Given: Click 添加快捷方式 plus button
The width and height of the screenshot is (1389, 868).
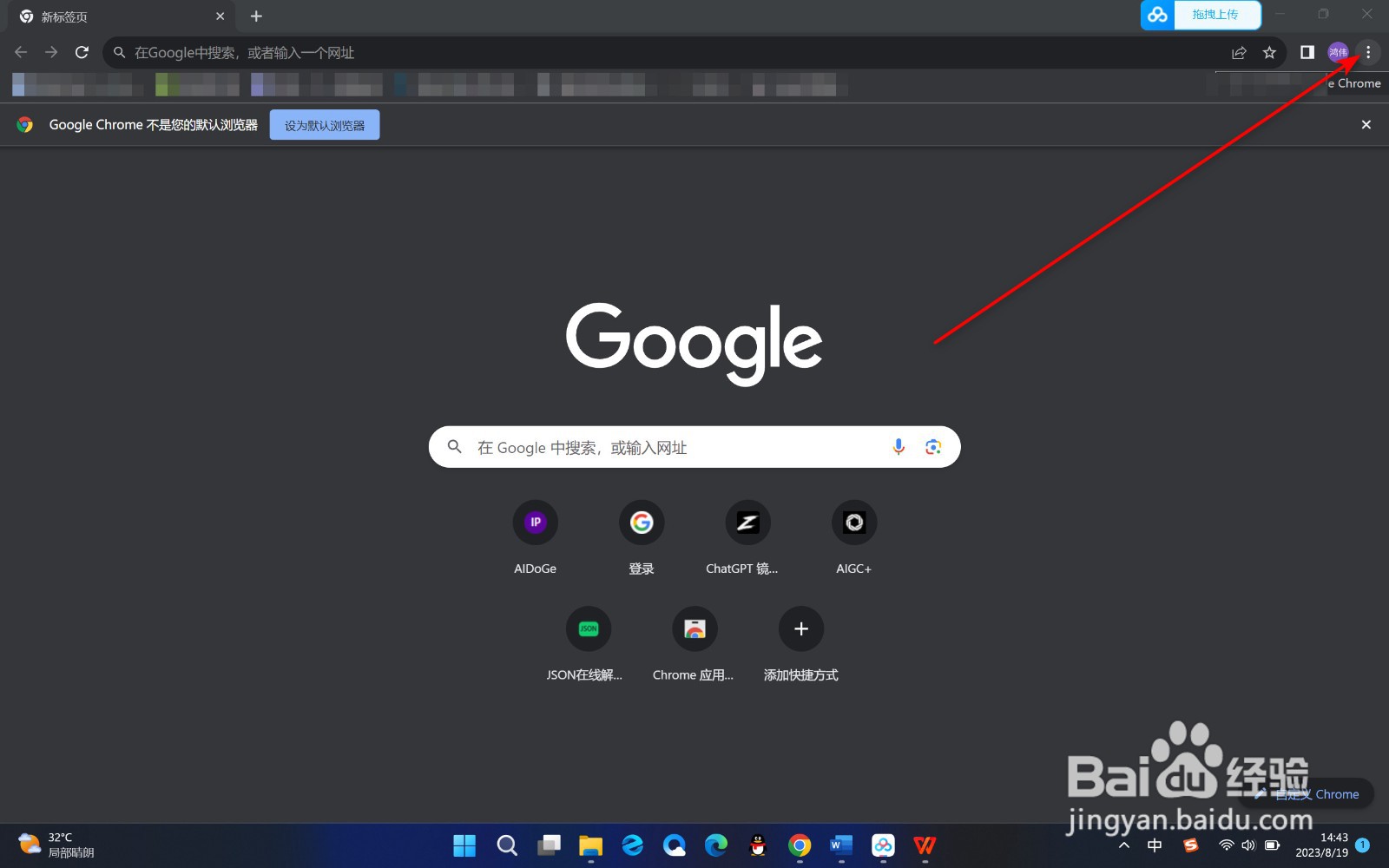Looking at the screenshot, I should 800,628.
